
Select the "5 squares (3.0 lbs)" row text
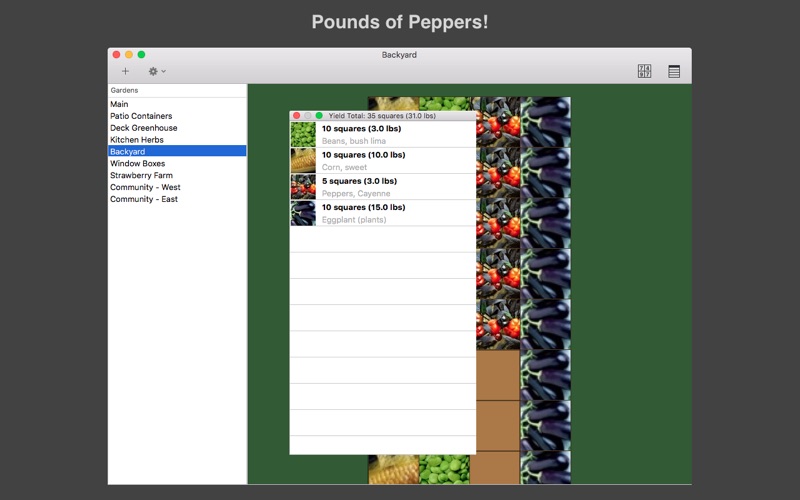coord(359,181)
